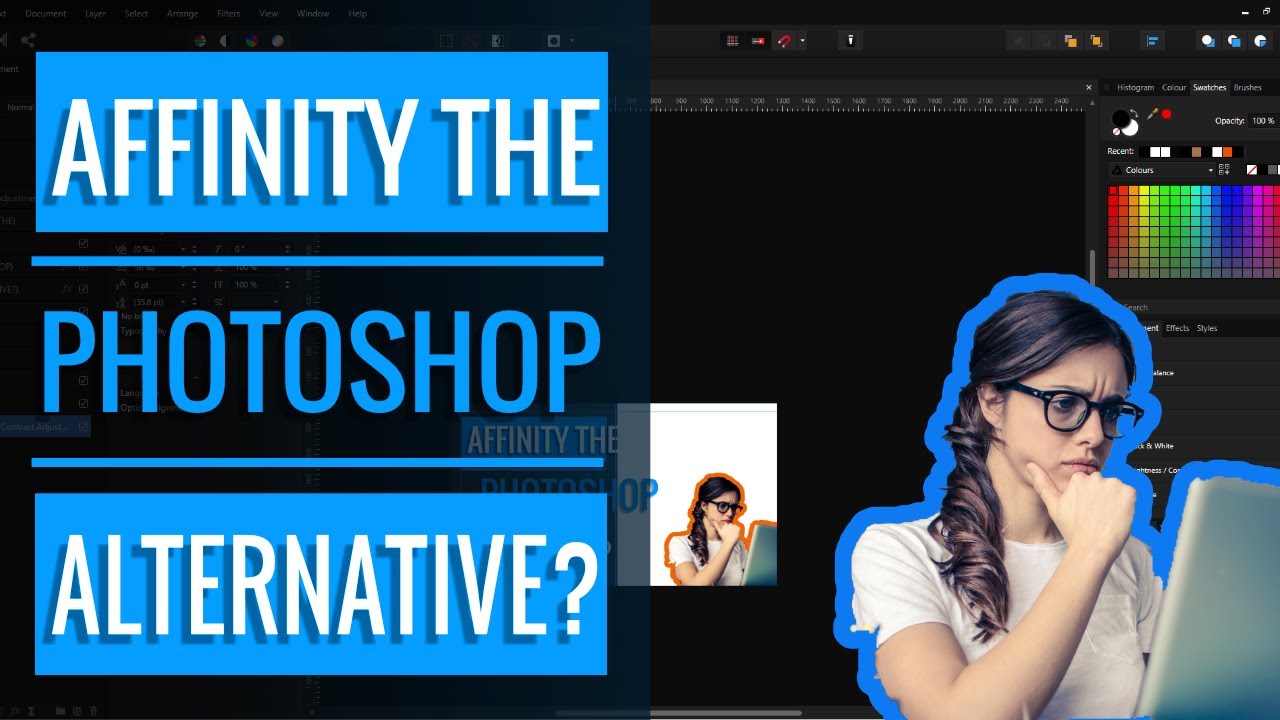Click the Select All marquee toolbar icon
This screenshot has width=1280, height=720.
(446, 41)
